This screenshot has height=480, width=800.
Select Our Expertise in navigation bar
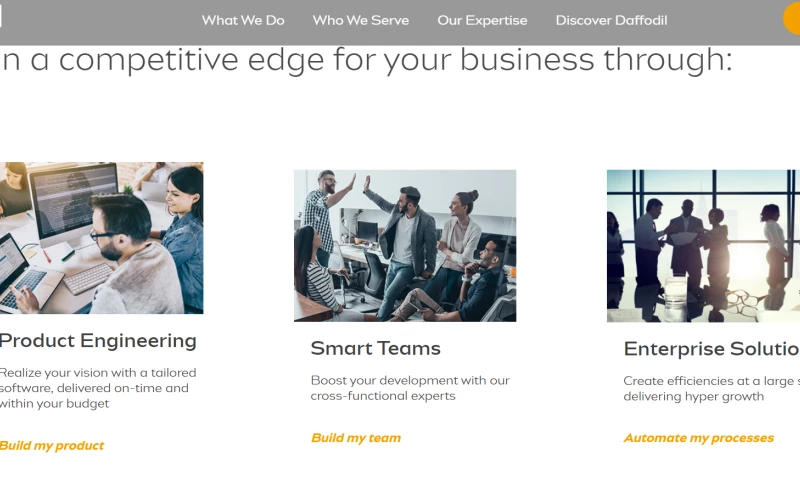(482, 20)
